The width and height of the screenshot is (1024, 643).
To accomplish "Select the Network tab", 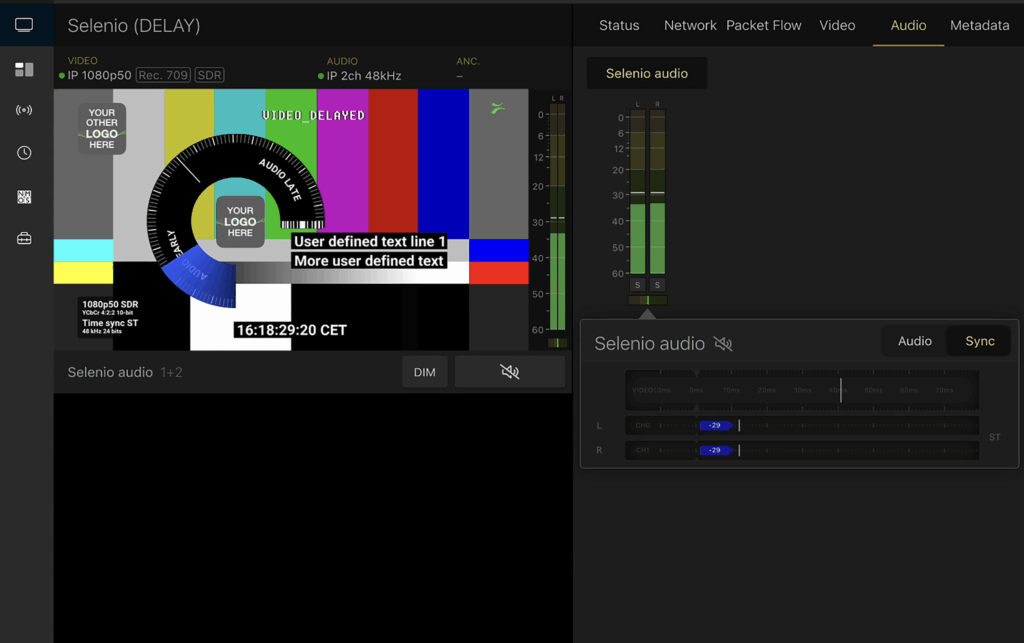I will click(690, 25).
